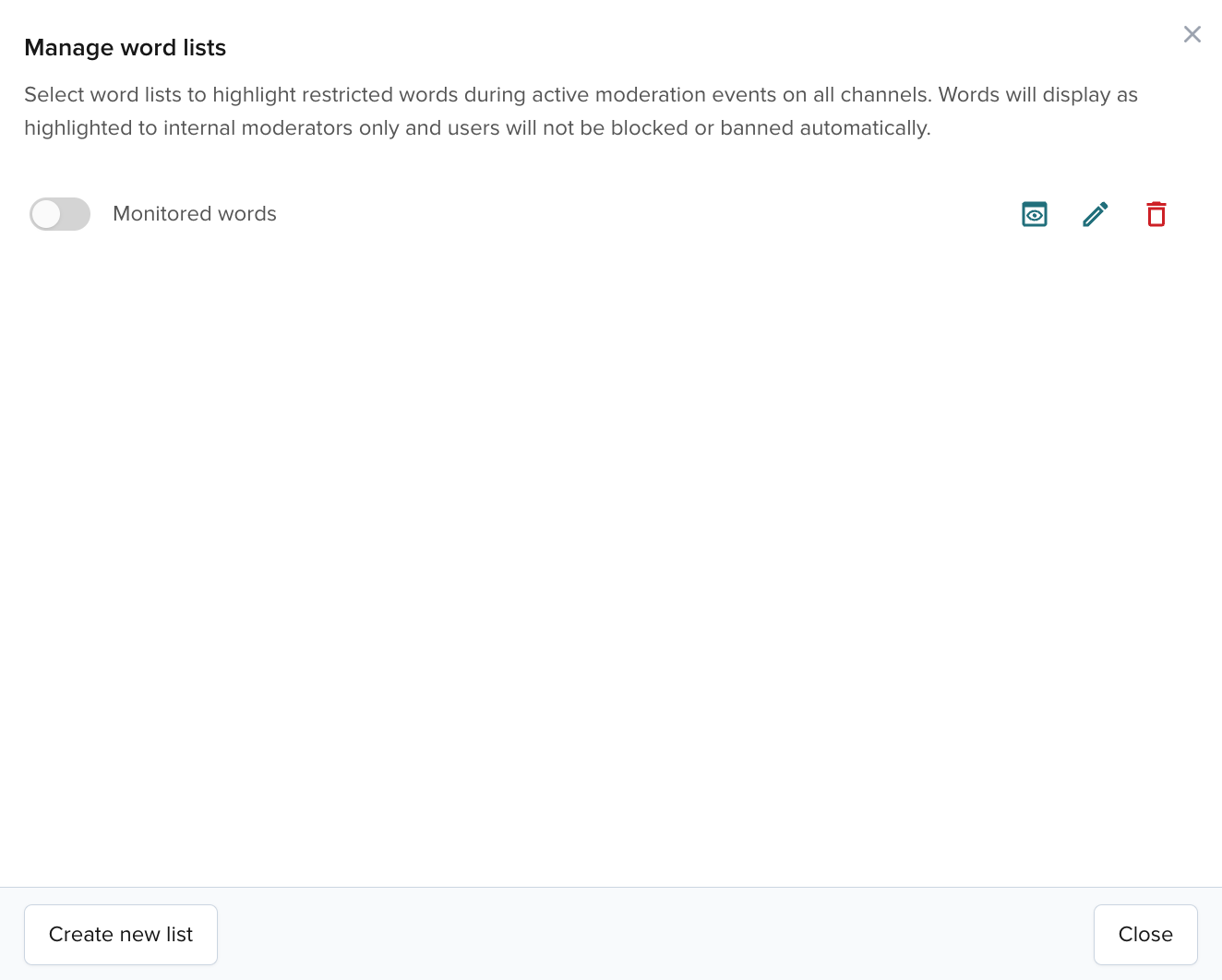
Task: Click the word list description paragraph
Action: tap(581, 111)
